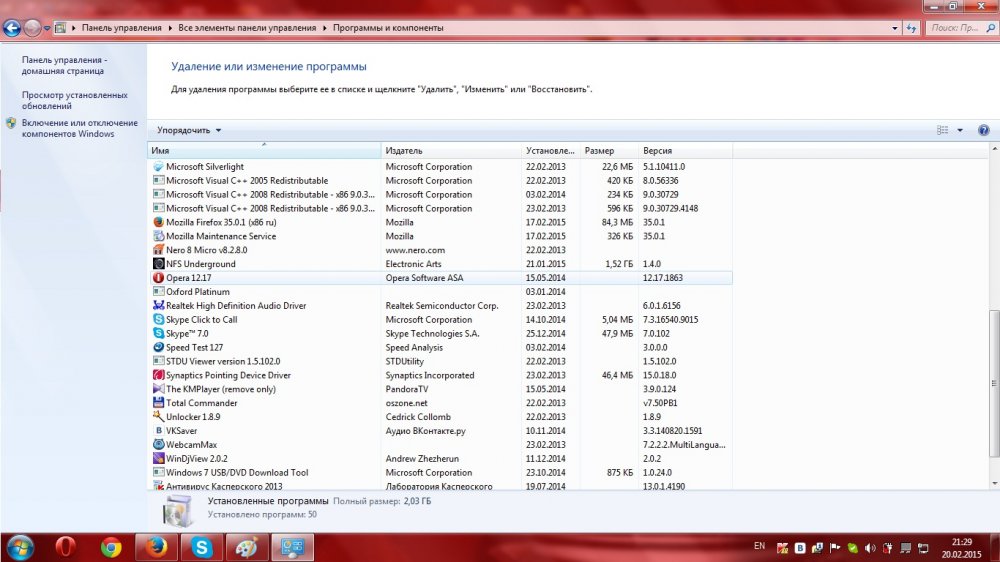1000x562 pixels.
Task: Click the volume speaker tray icon
Action: 870,548
